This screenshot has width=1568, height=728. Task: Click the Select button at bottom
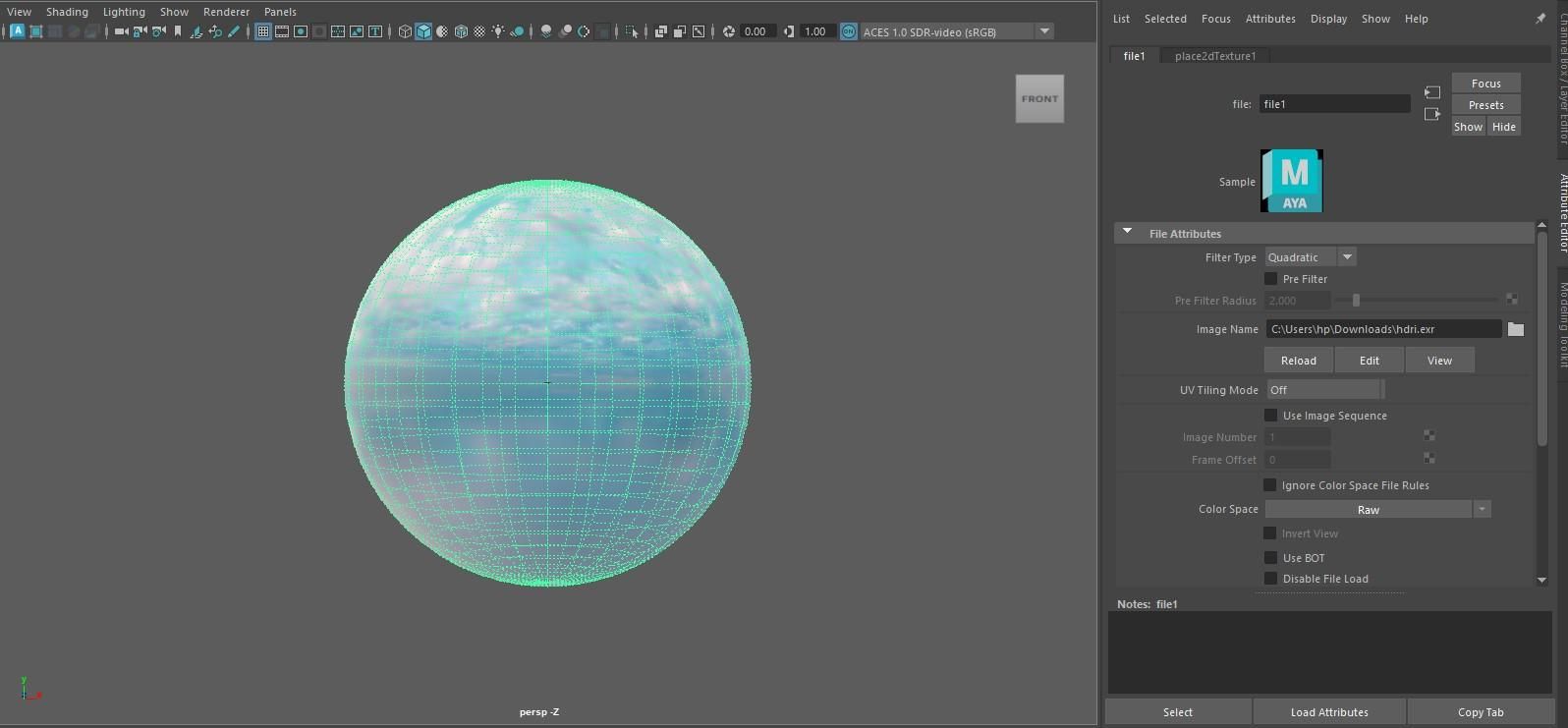(1178, 712)
